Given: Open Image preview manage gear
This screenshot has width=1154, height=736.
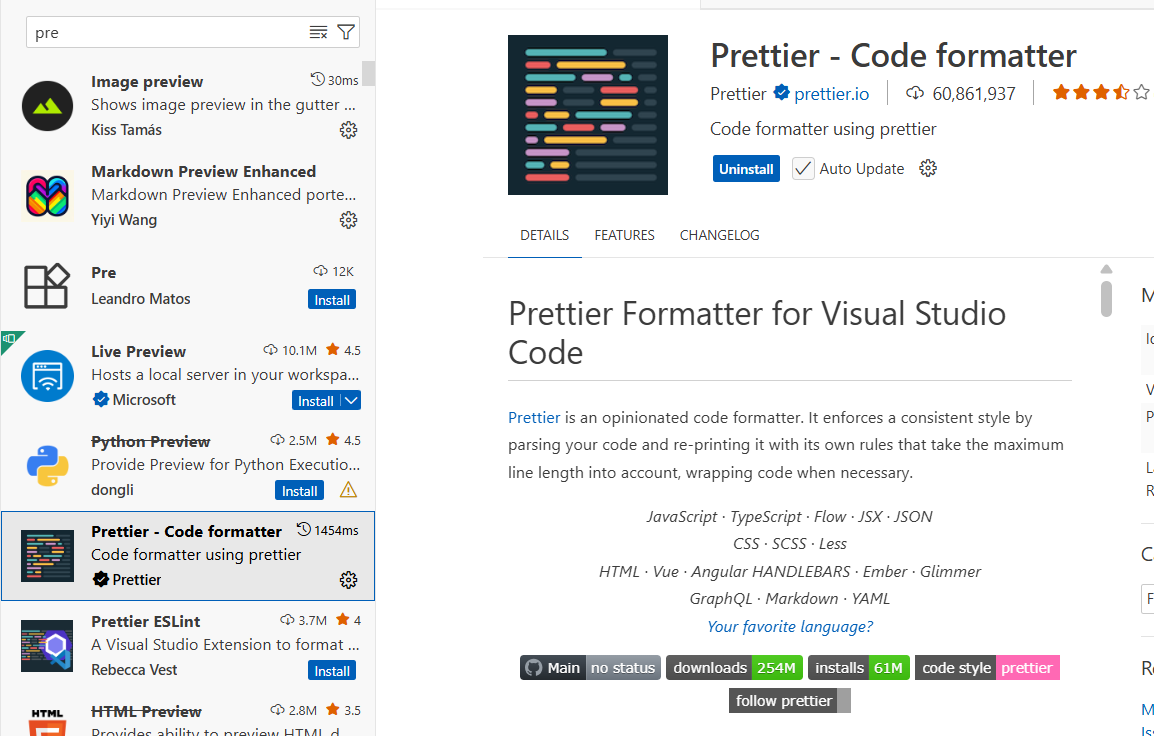Looking at the screenshot, I should tap(348, 130).
